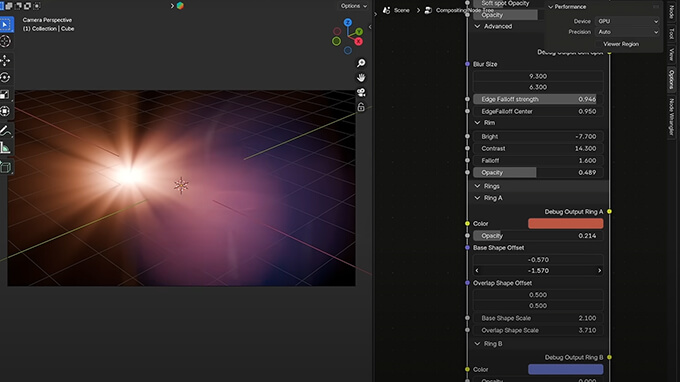This screenshot has height=382, width=680.
Task: Open the Ring A orange Color swatch
Action: pyautogui.click(x=566, y=224)
